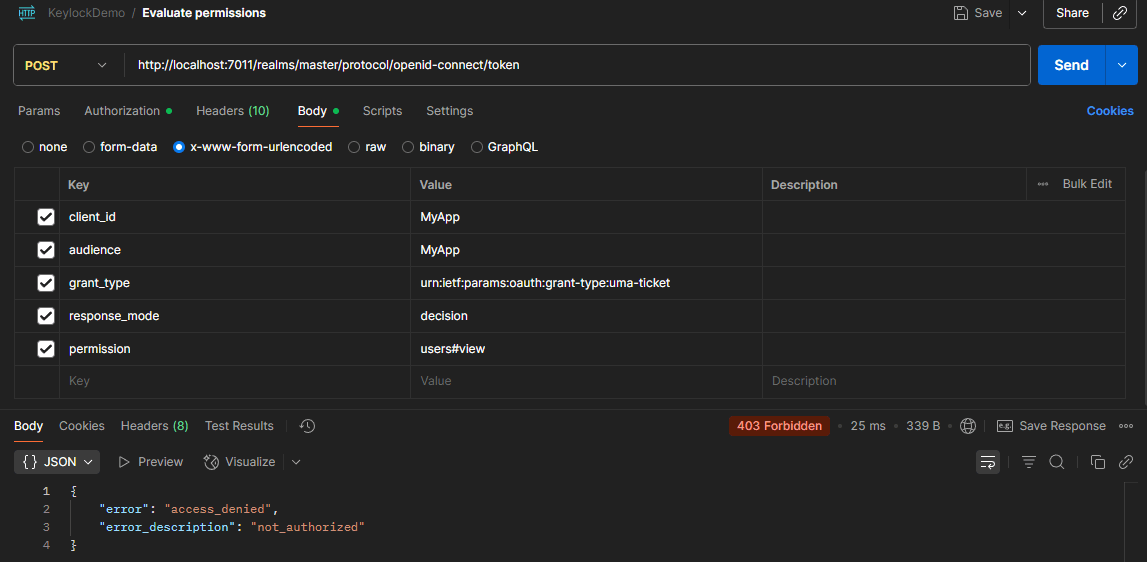Expand the JSON format dropdown
Viewport: 1147px width, 562px height.
tap(60, 462)
